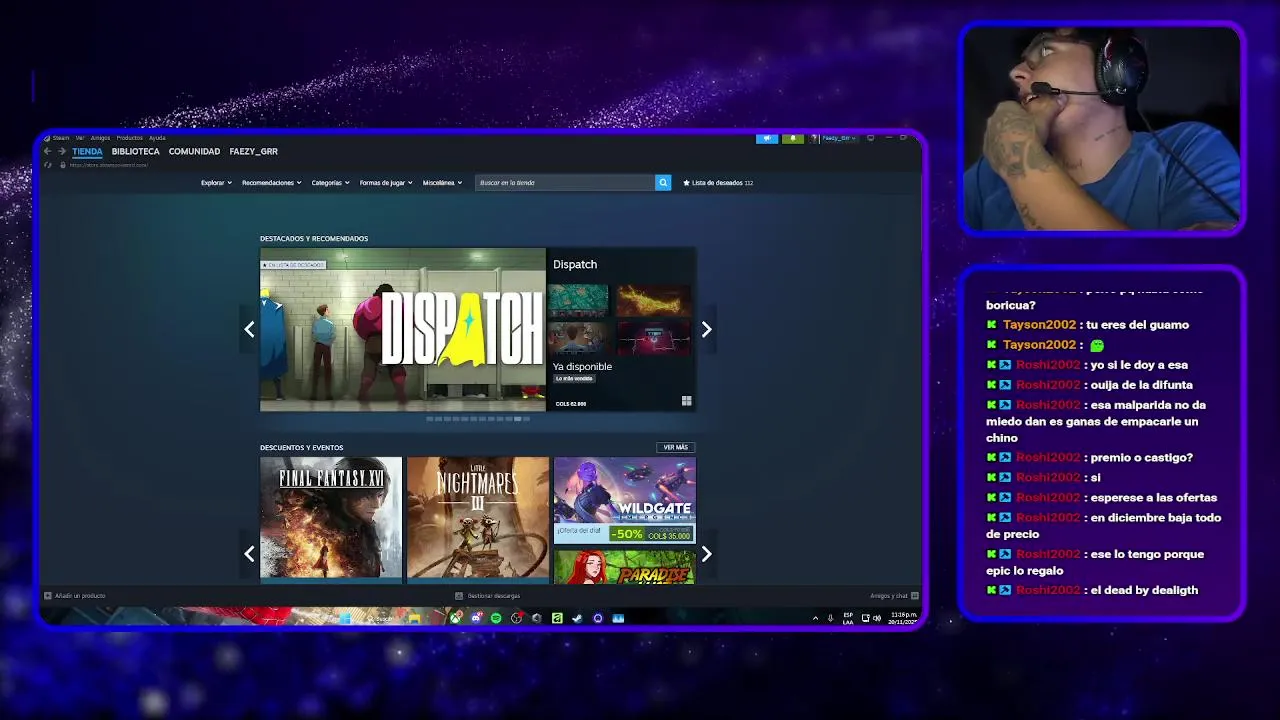
Task: Select the teal Dispatch screenshot thumbnail
Action: 578,300
